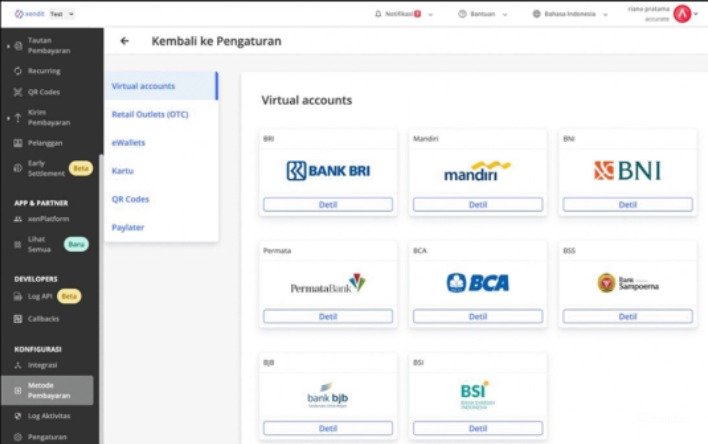
Task: Click the BNI logo
Action: pyautogui.click(x=628, y=171)
